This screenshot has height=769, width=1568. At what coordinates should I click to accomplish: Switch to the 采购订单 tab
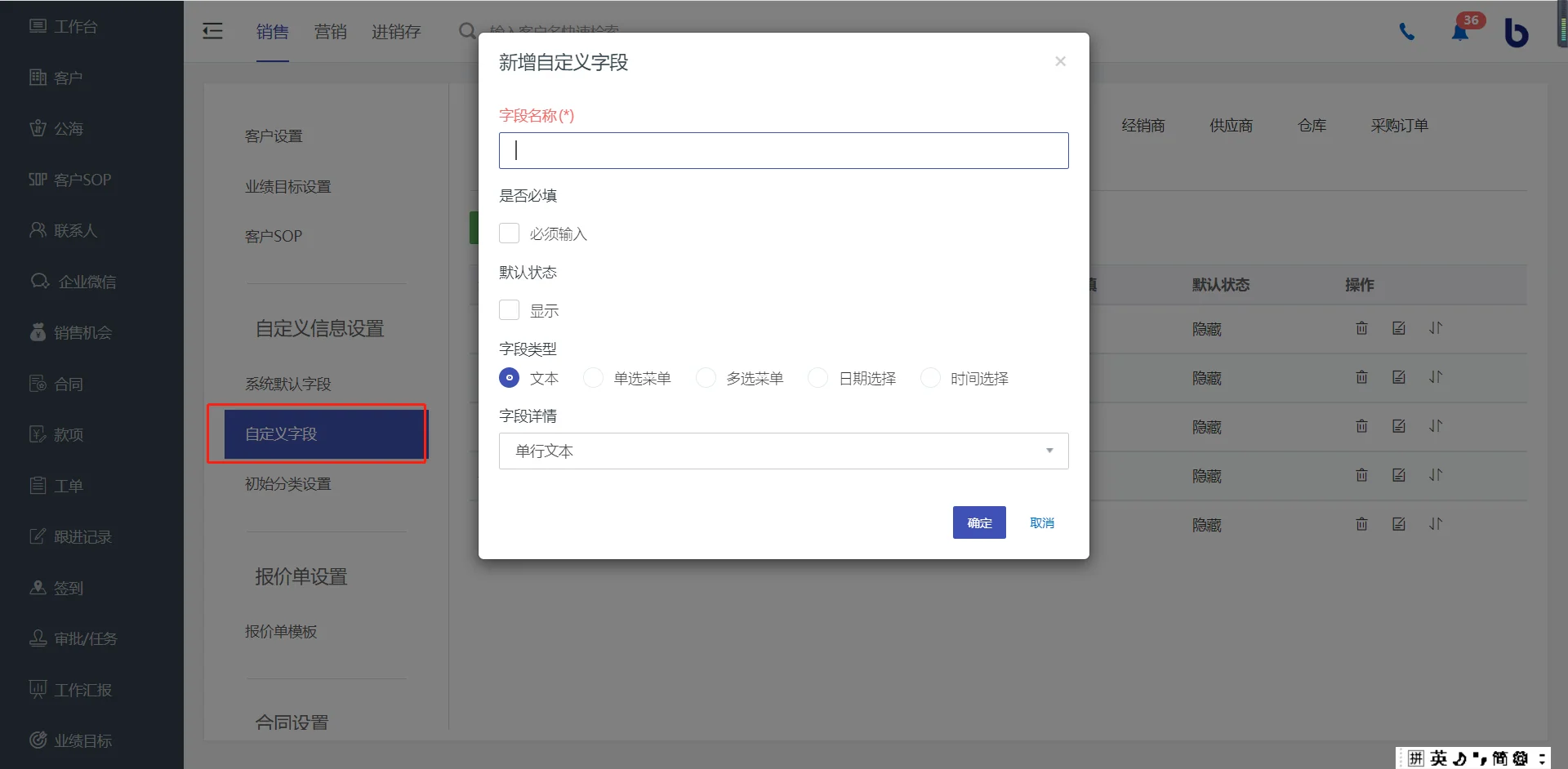click(1399, 126)
